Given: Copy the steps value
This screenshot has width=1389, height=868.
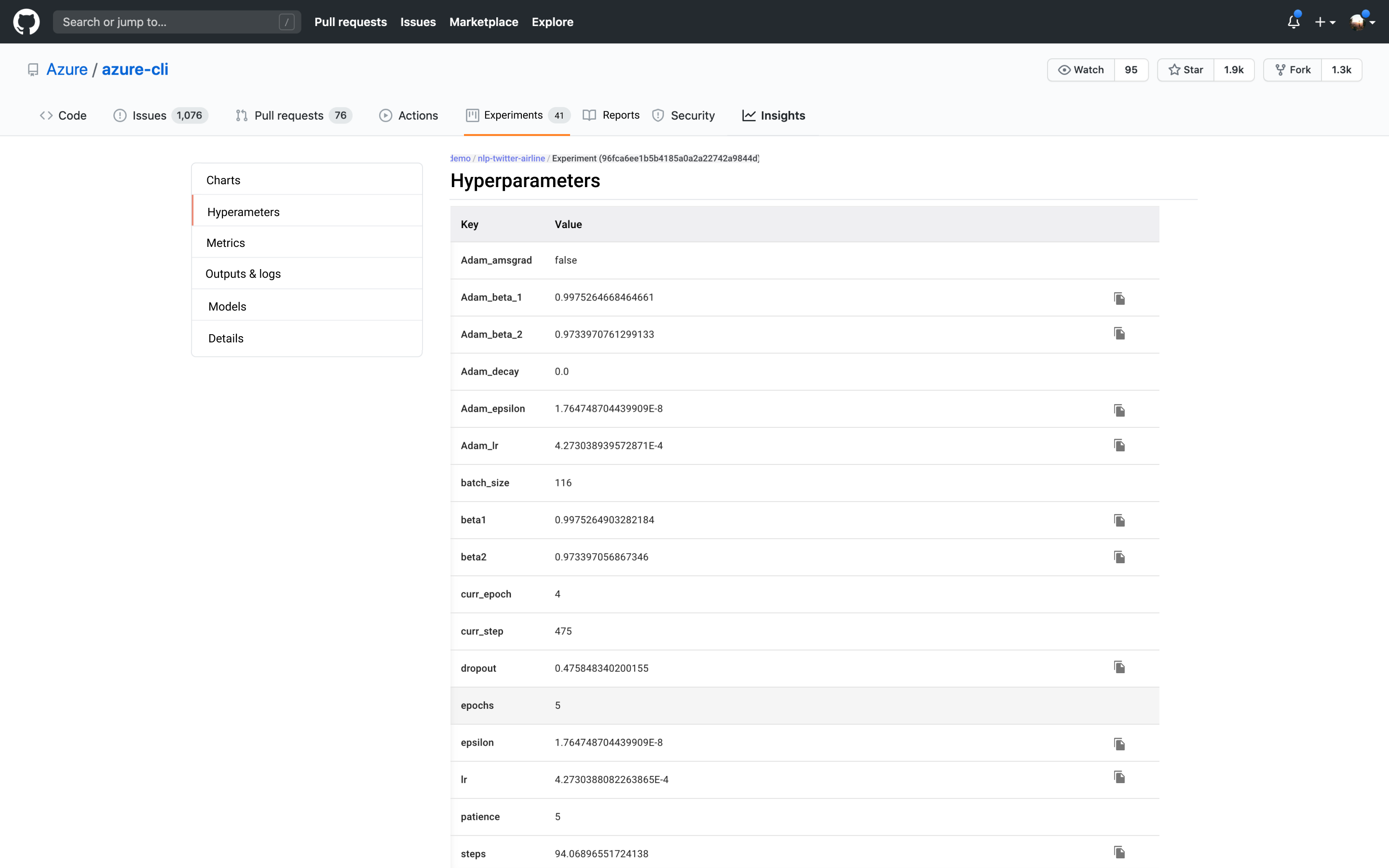Looking at the screenshot, I should pyautogui.click(x=1119, y=852).
